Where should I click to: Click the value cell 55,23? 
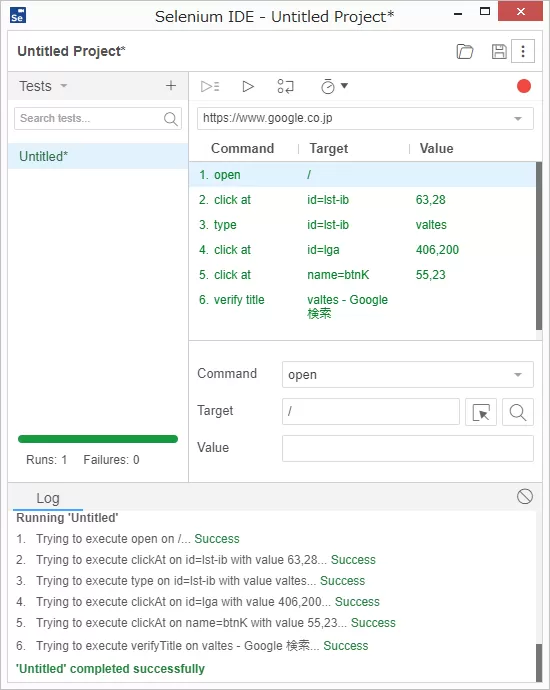pos(430,275)
